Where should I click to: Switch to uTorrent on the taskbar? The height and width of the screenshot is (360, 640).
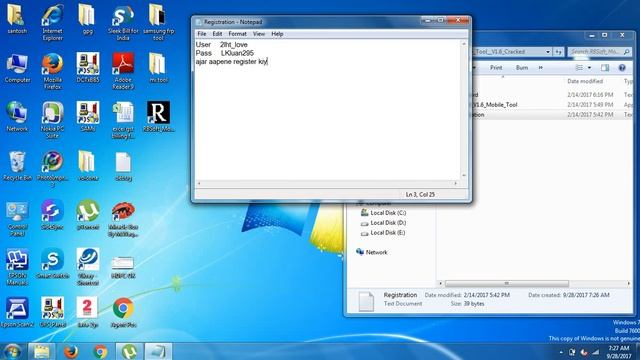(129, 351)
